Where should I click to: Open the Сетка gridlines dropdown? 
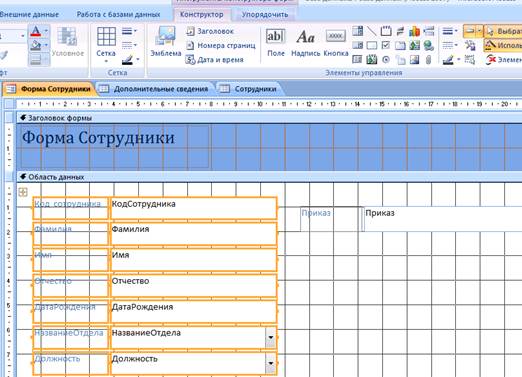pyautogui.click(x=106, y=45)
